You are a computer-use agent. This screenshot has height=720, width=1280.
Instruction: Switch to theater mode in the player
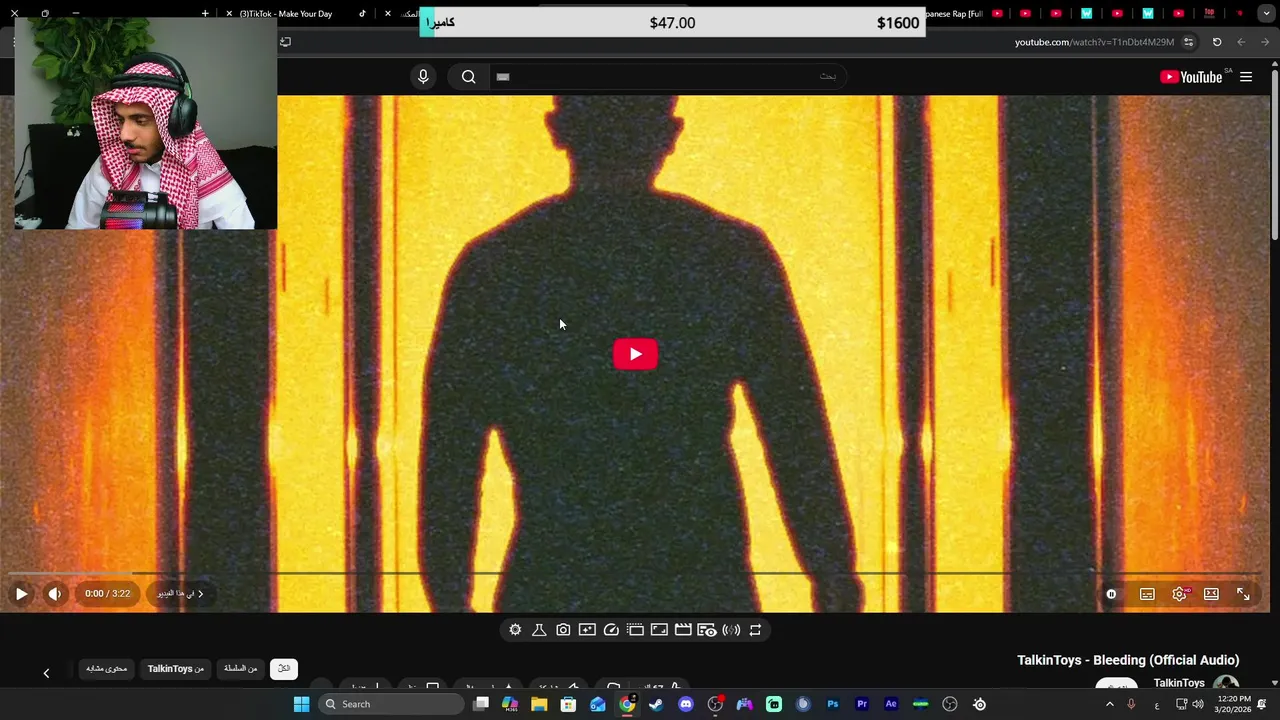pyautogui.click(x=1211, y=594)
